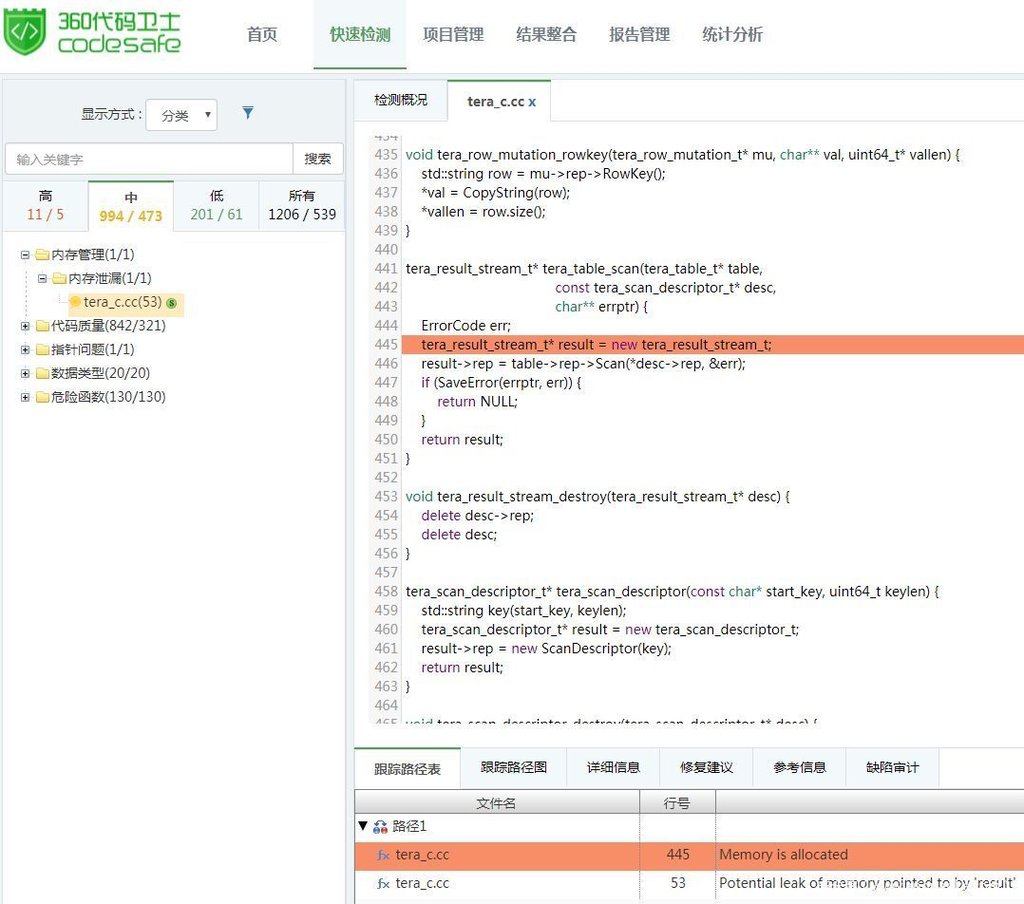Click the 路径1 path icon
Viewport: 1024px width, 904px height.
[380, 827]
